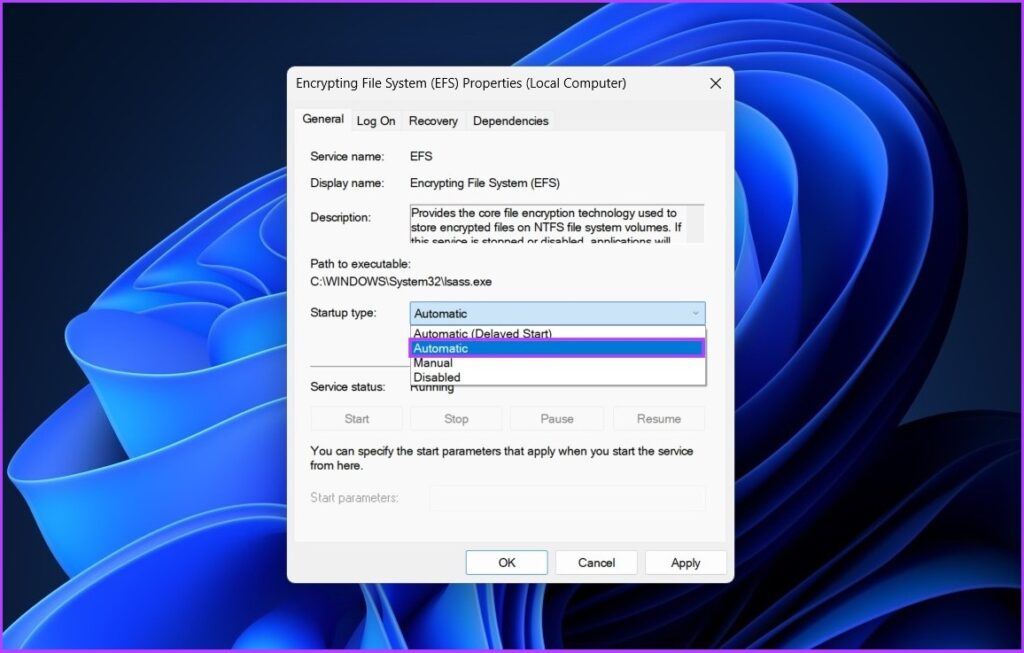Select the General tab
Image resolution: width=1024 pixels, height=653 pixels.
point(322,118)
